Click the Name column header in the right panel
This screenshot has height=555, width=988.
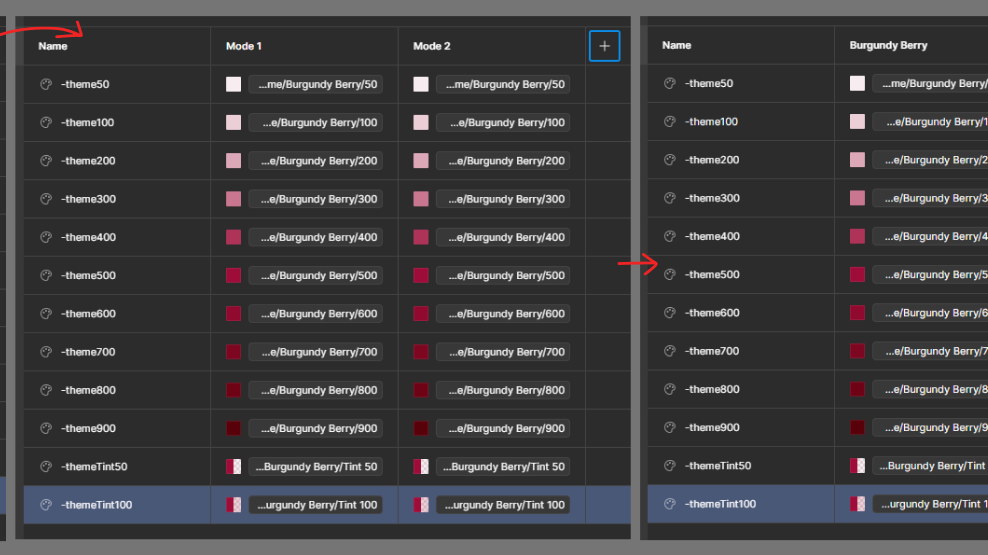point(677,45)
